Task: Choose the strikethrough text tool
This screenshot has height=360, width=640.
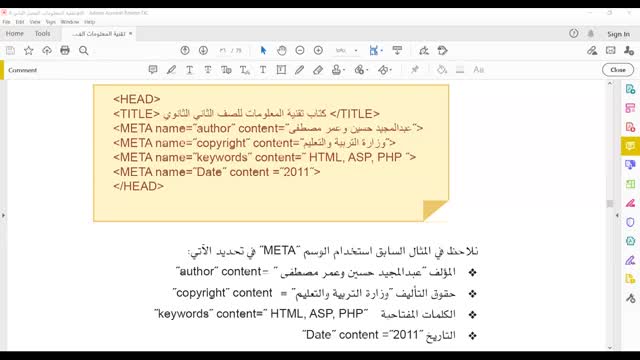Action: pos(208,70)
